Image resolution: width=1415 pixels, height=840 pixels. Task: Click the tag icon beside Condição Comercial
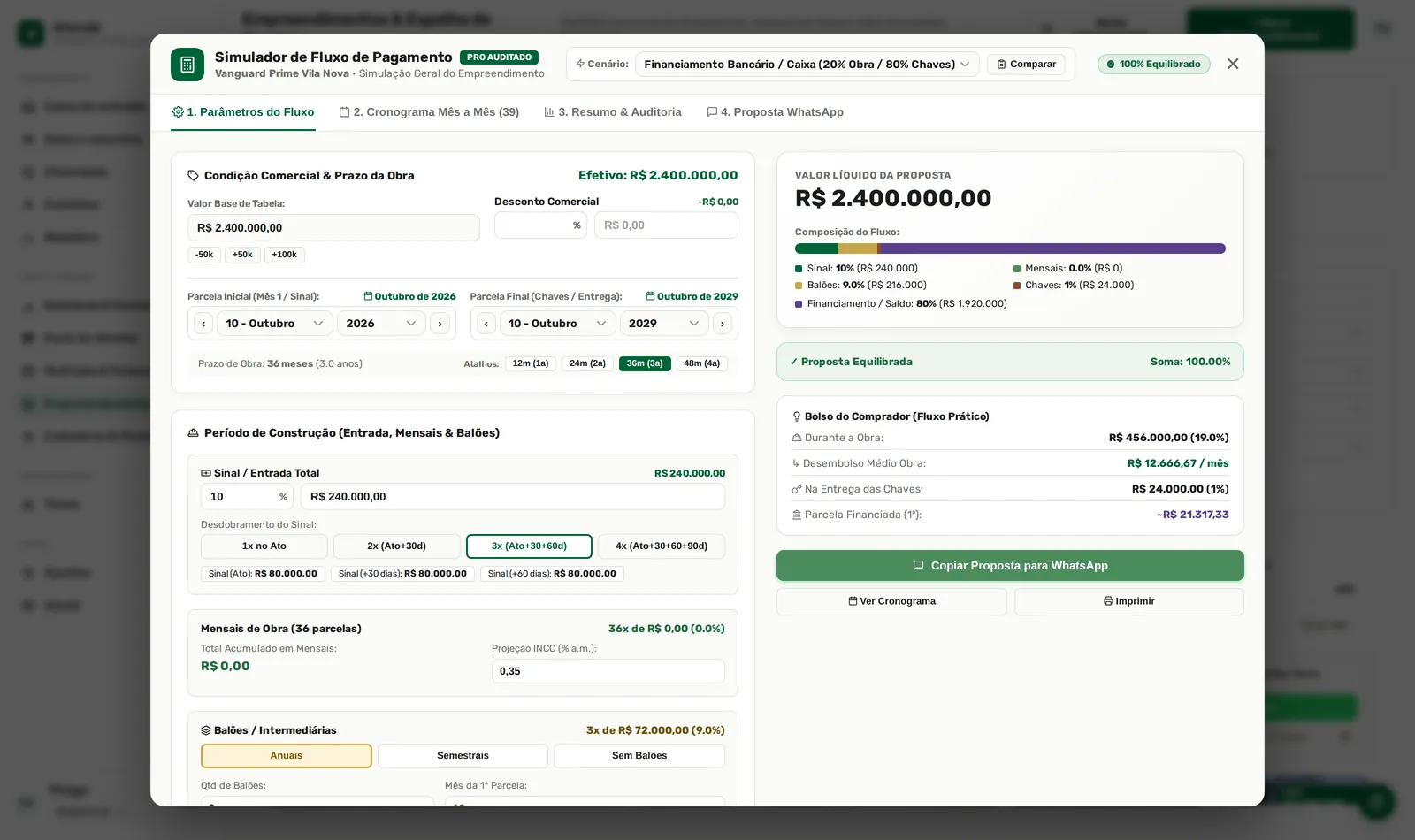(x=193, y=176)
